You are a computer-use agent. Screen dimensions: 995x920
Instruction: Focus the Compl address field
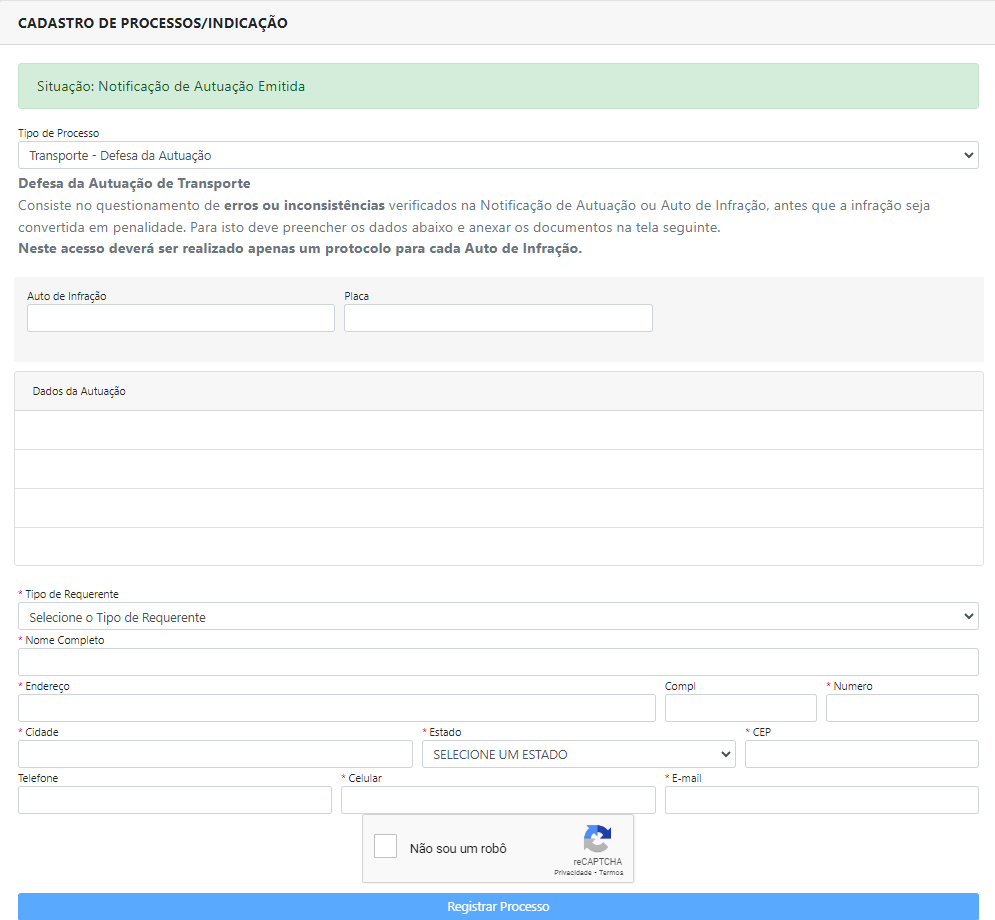(x=740, y=708)
